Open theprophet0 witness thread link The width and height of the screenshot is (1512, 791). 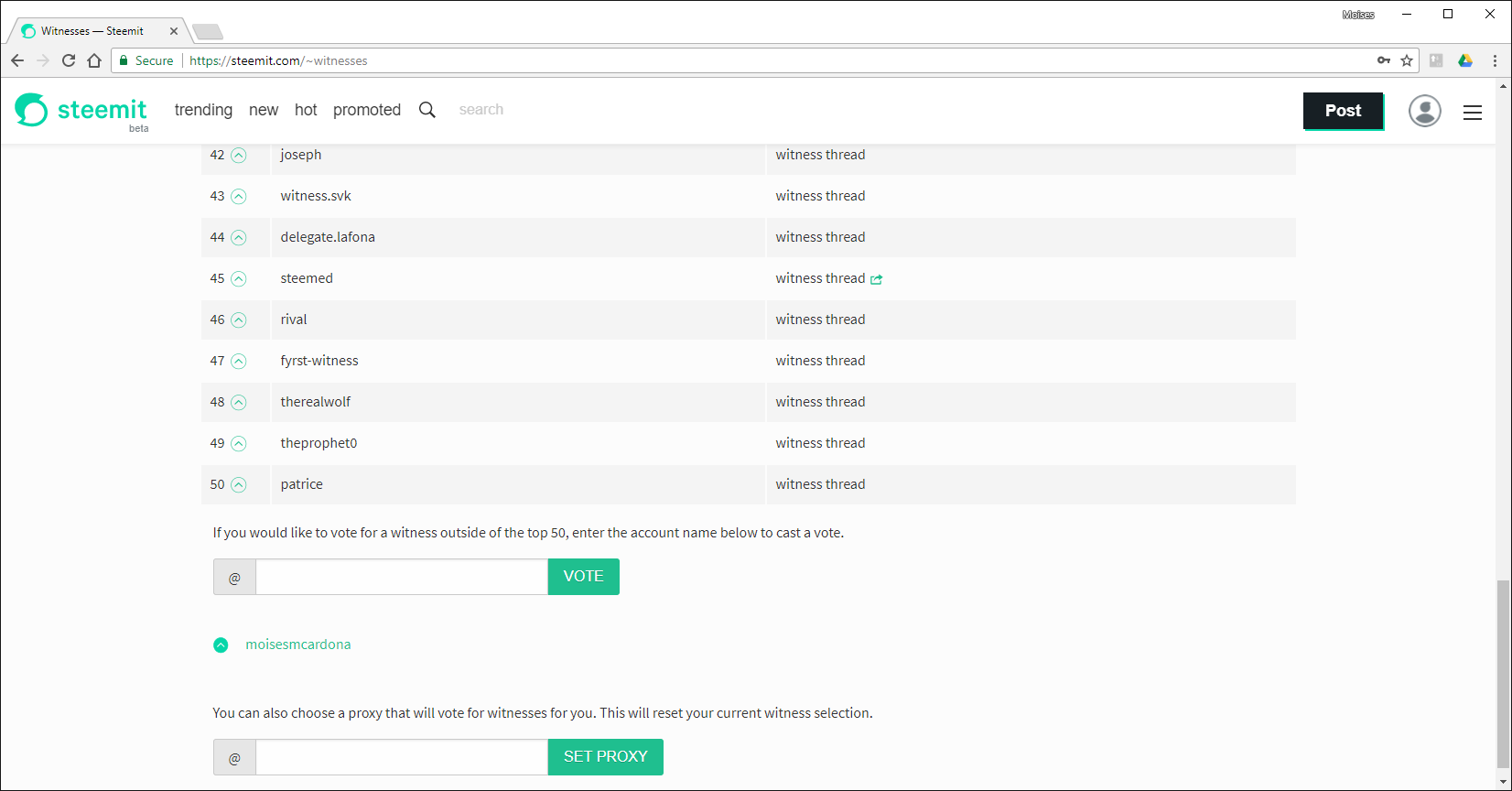click(820, 443)
